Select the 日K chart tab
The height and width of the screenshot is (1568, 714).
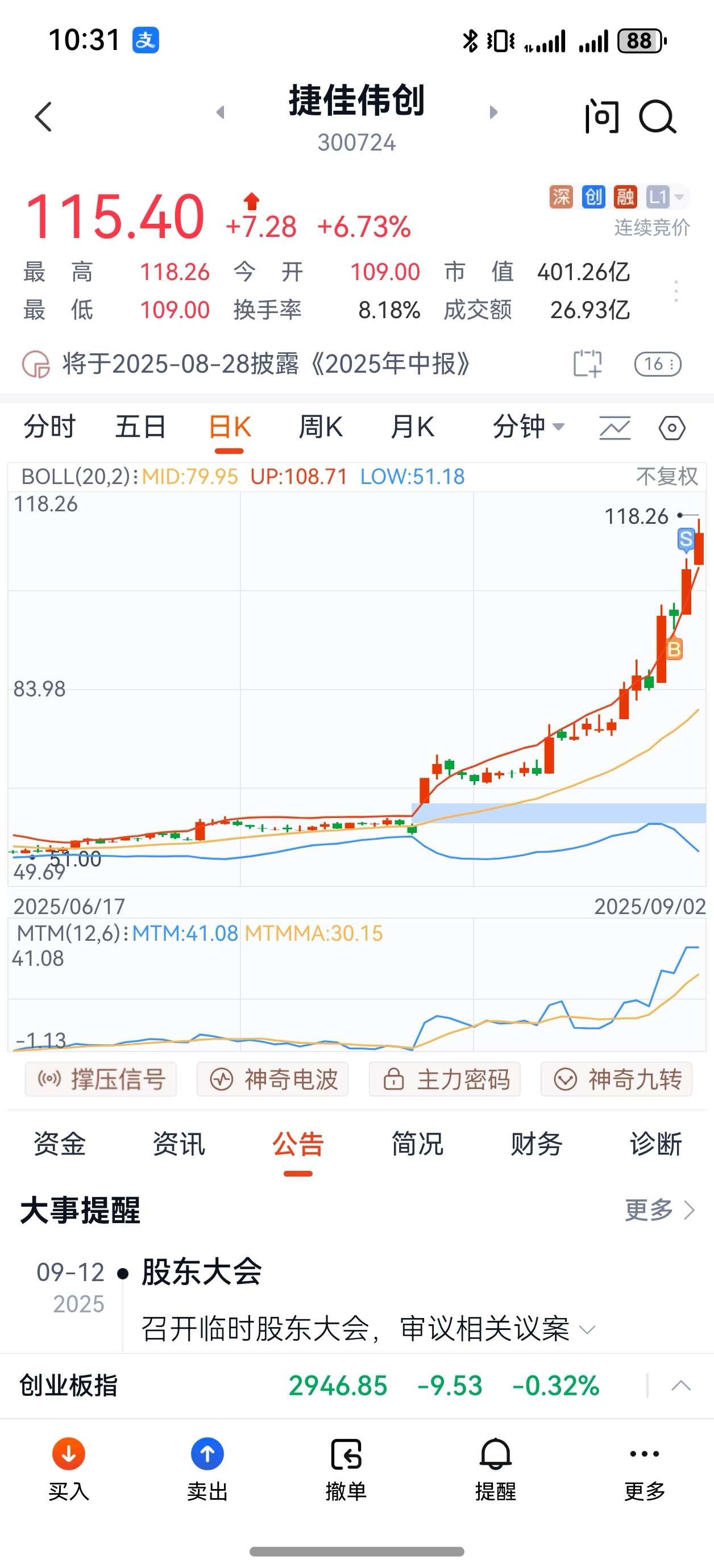pyautogui.click(x=230, y=427)
